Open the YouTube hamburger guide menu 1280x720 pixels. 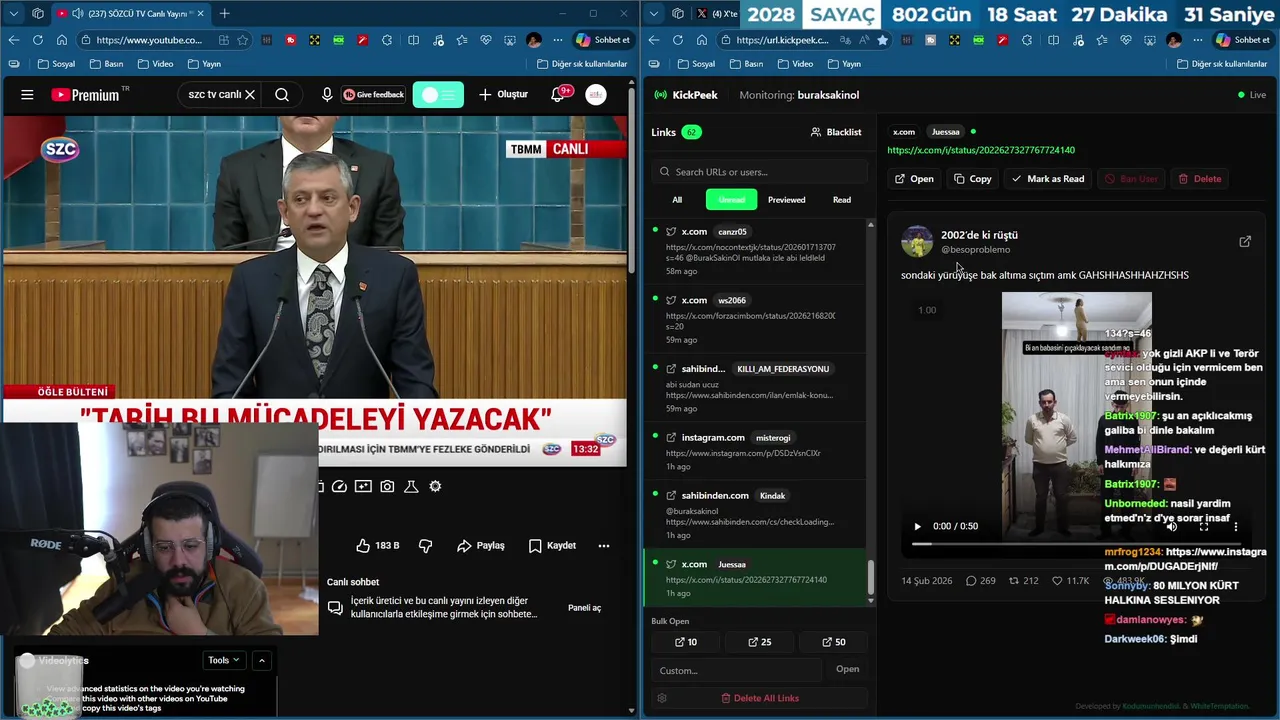[27, 95]
